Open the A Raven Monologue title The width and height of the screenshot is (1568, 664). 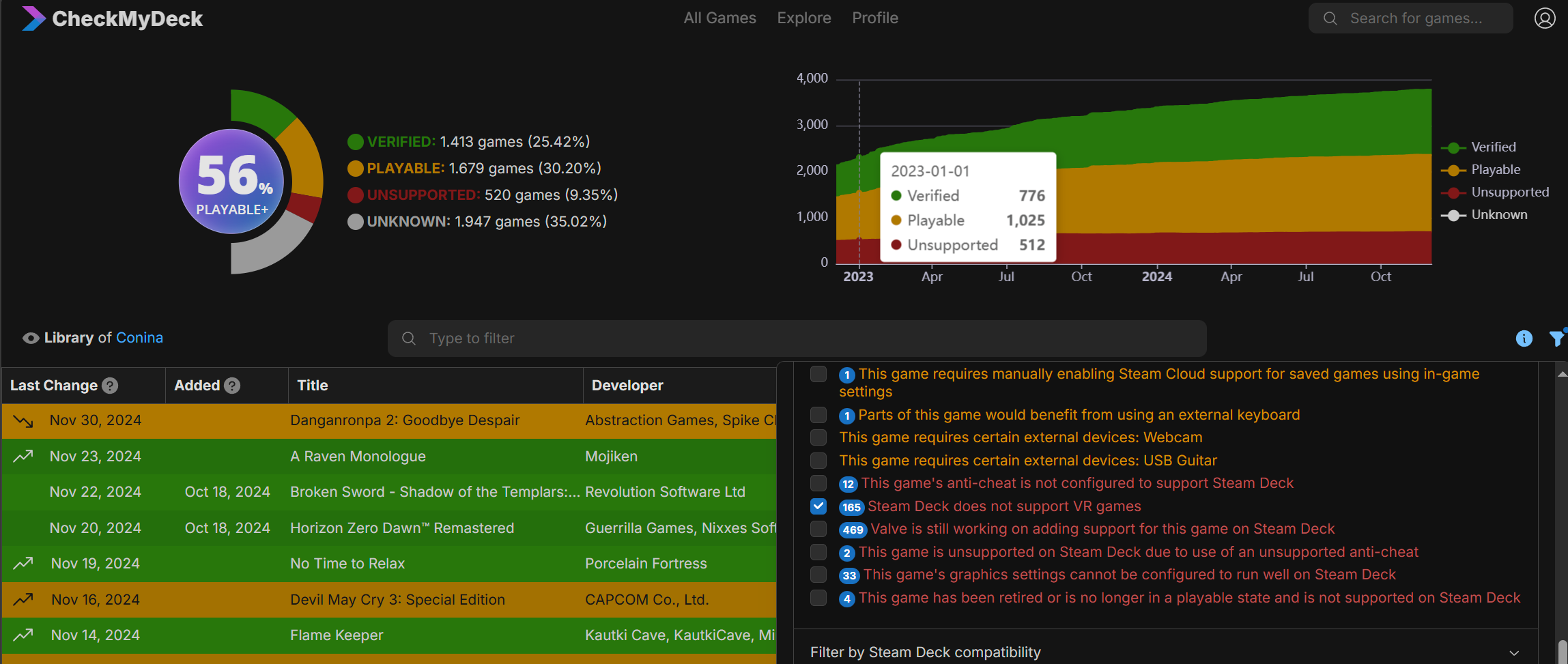[358, 457]
